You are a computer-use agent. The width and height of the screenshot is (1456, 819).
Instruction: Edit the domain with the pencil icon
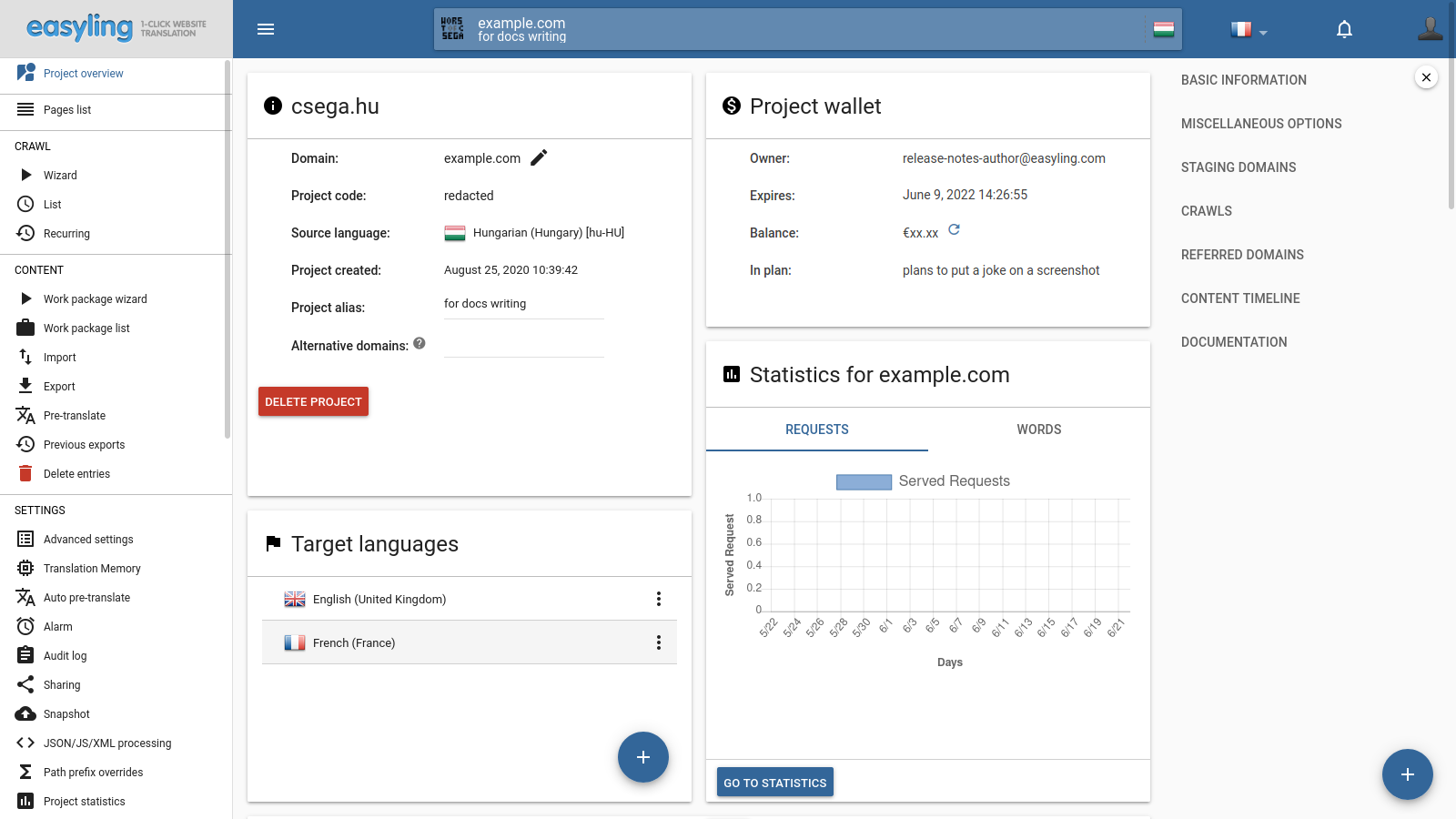click(x=539, y=157)
